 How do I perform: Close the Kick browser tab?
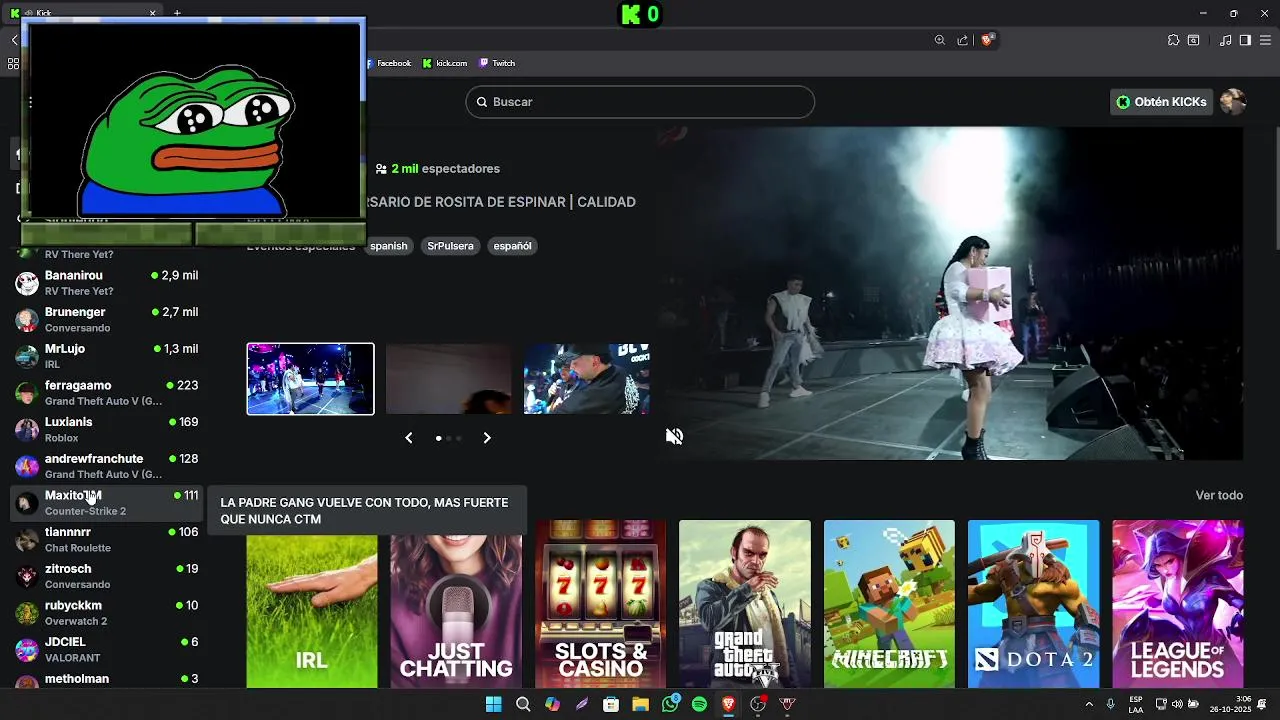[153, 13]
